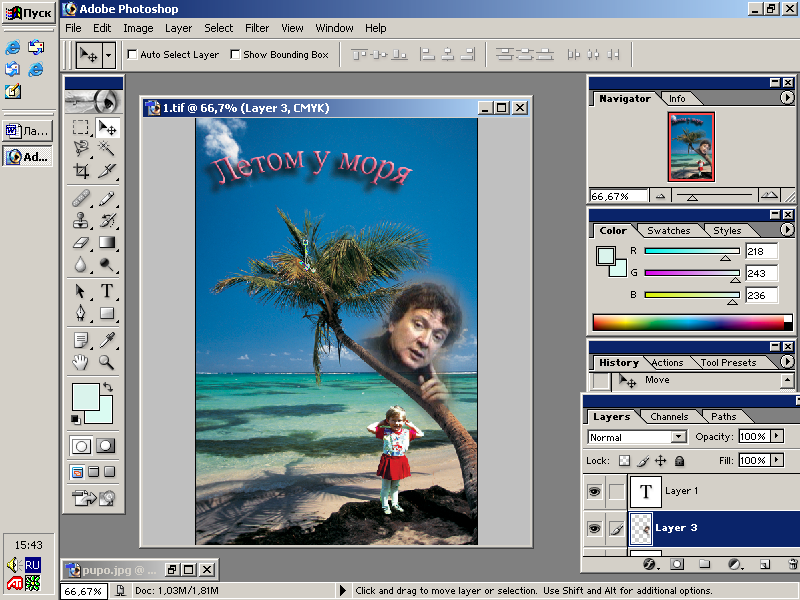Click the Пуск Start button
This screenshot has height=600, width=800.
[x=29, y=12]
